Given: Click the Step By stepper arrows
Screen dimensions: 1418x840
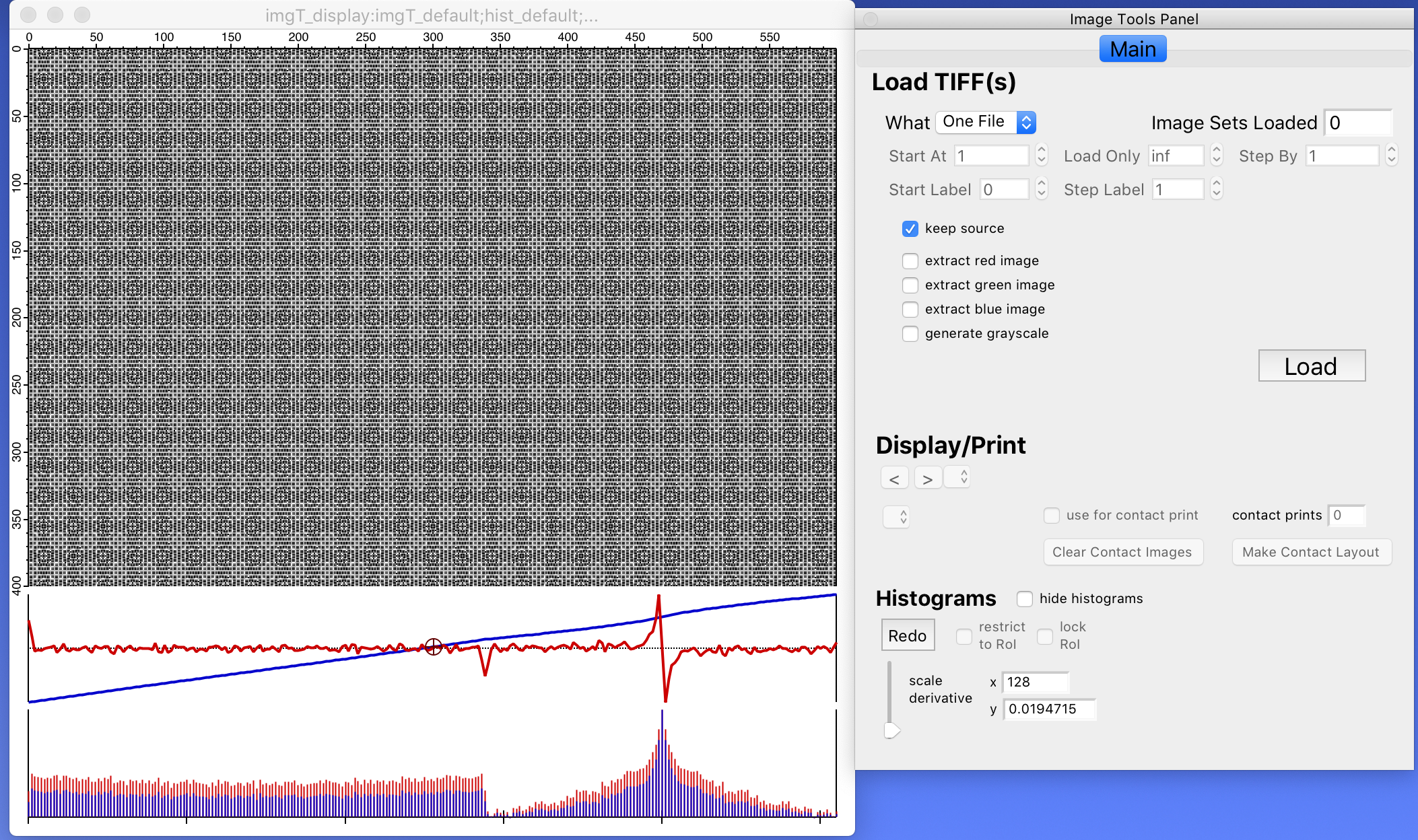Looking at the screenshot, I should (x=1391, y=155).
